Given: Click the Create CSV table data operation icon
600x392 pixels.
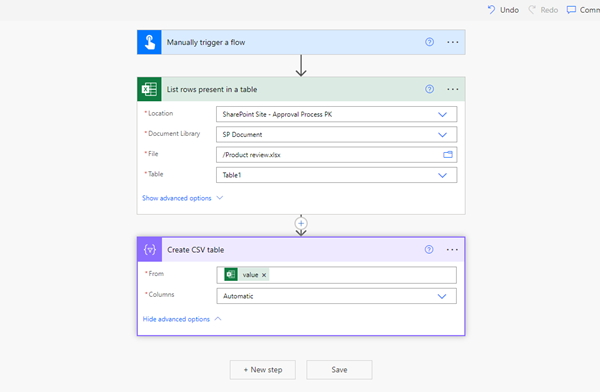Looking at the screenshot, I should [x=150, y=250].
